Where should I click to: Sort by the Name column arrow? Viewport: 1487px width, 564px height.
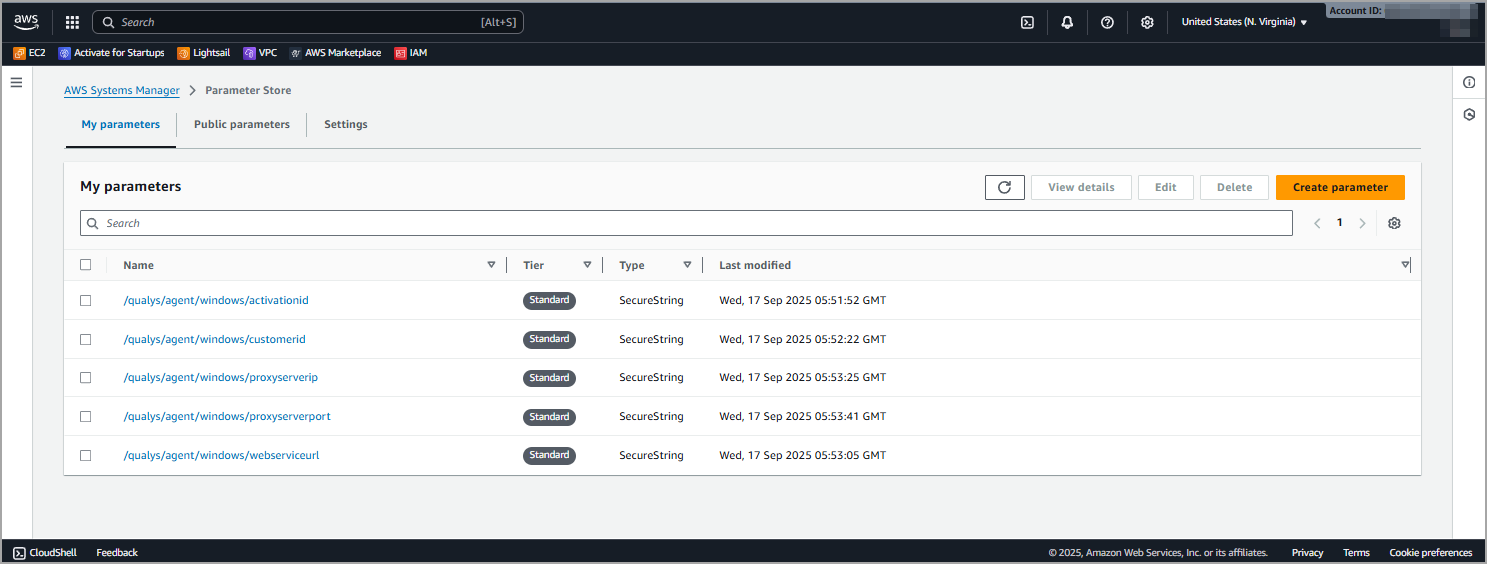pos(491,265)
